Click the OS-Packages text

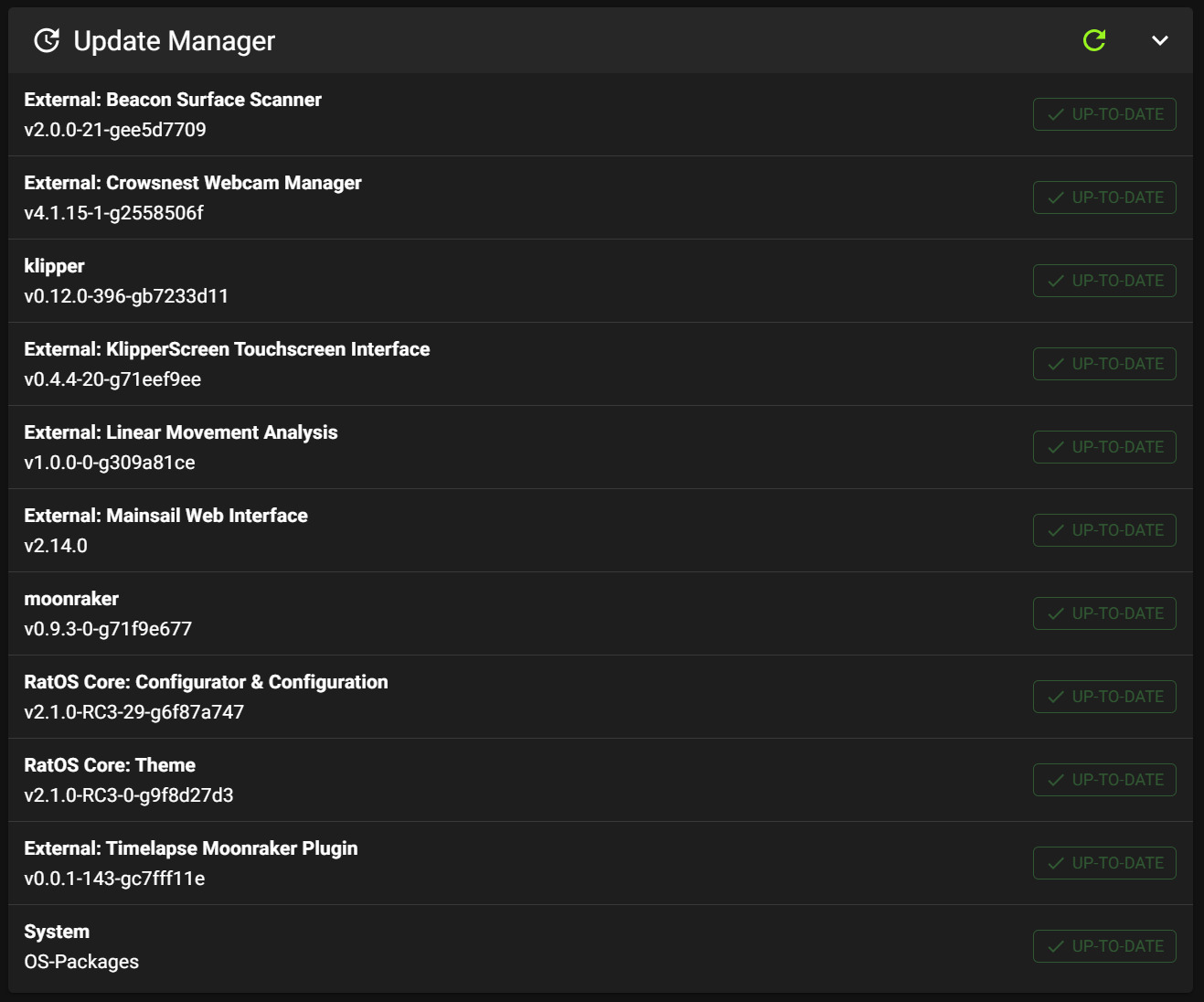click(81, 962)
